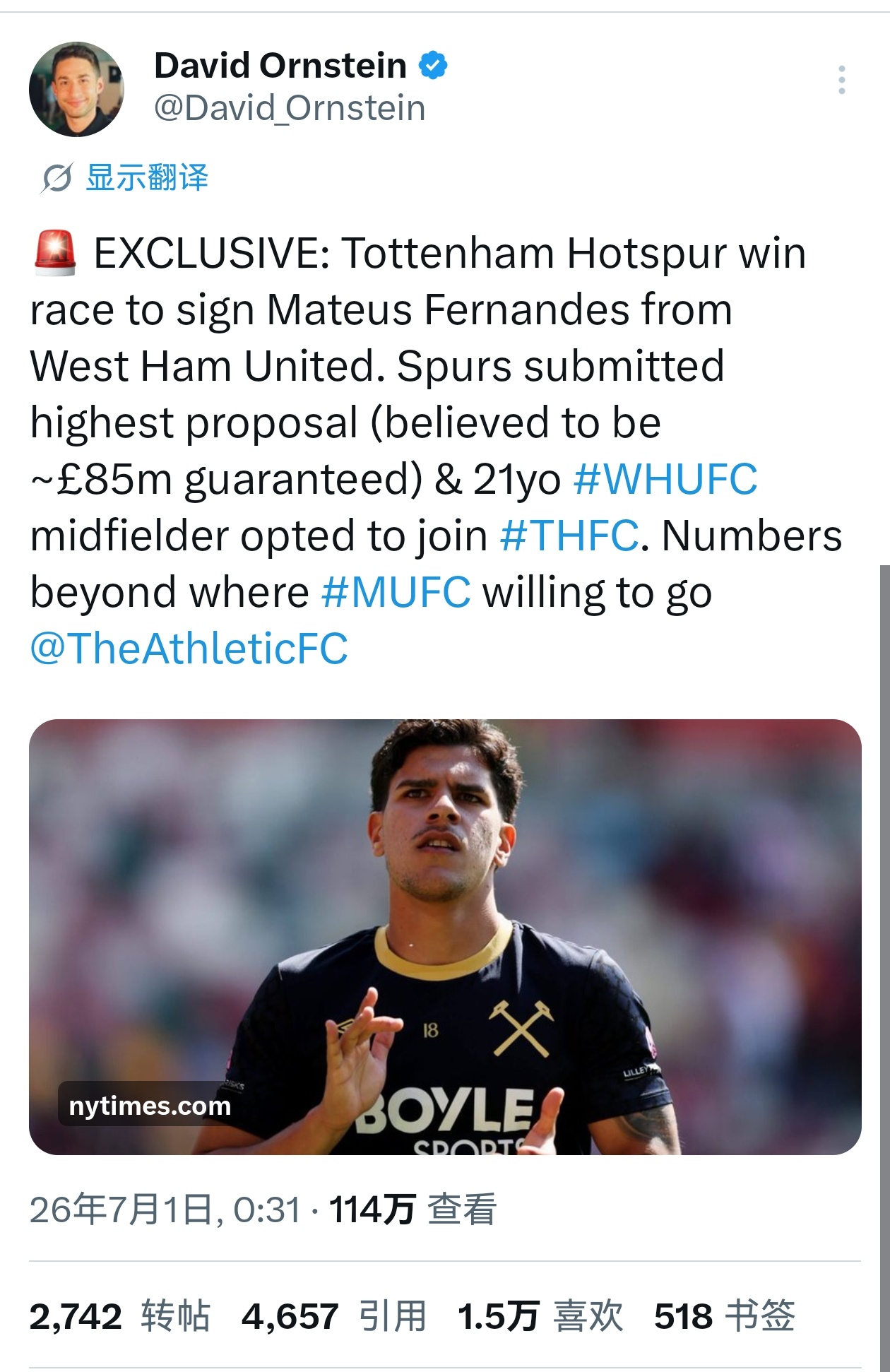
Task: Tap the 114万 查看 view count
Action: 413,1209
